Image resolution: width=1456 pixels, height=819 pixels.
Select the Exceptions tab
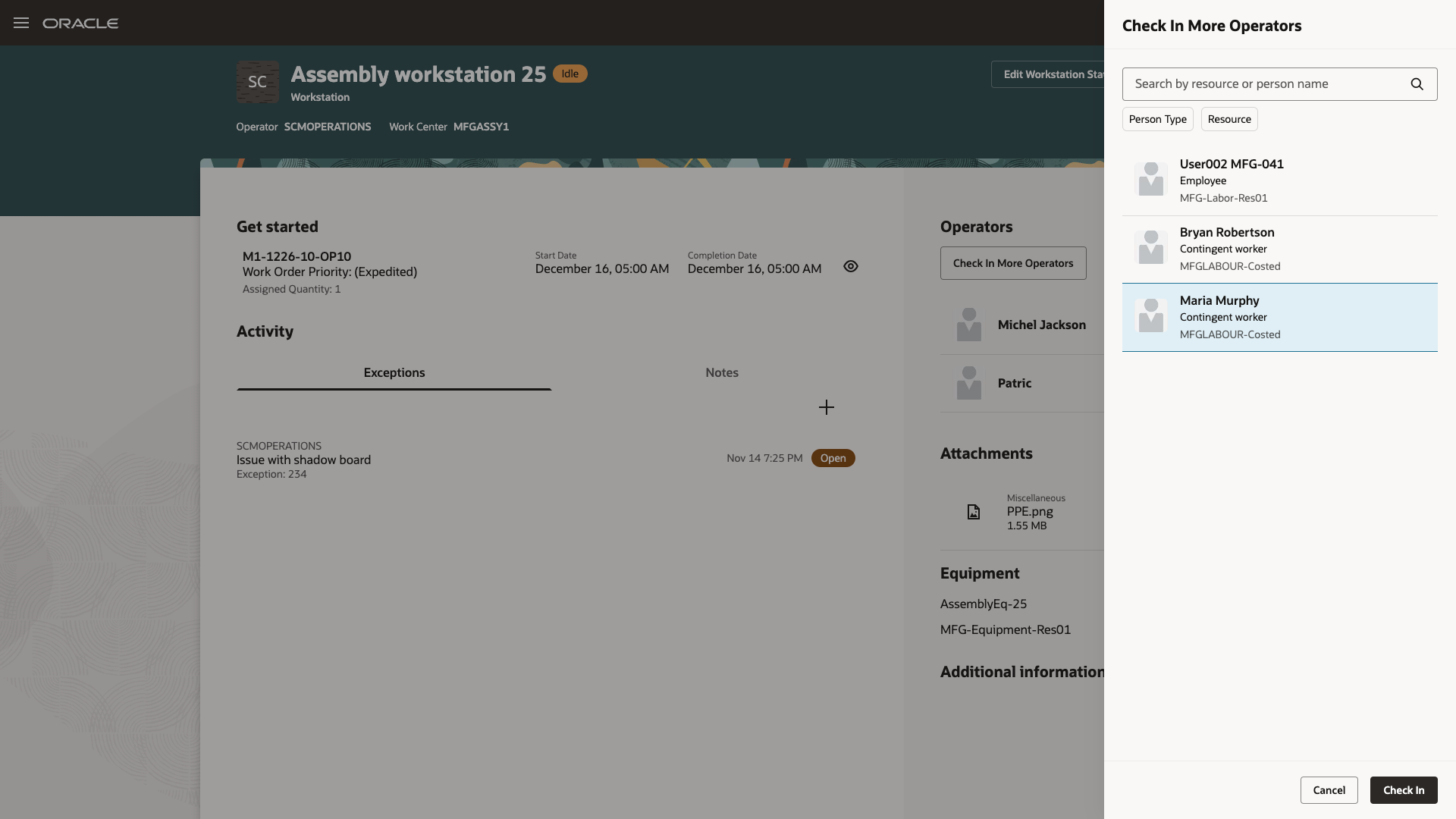(x=394, y=372)
